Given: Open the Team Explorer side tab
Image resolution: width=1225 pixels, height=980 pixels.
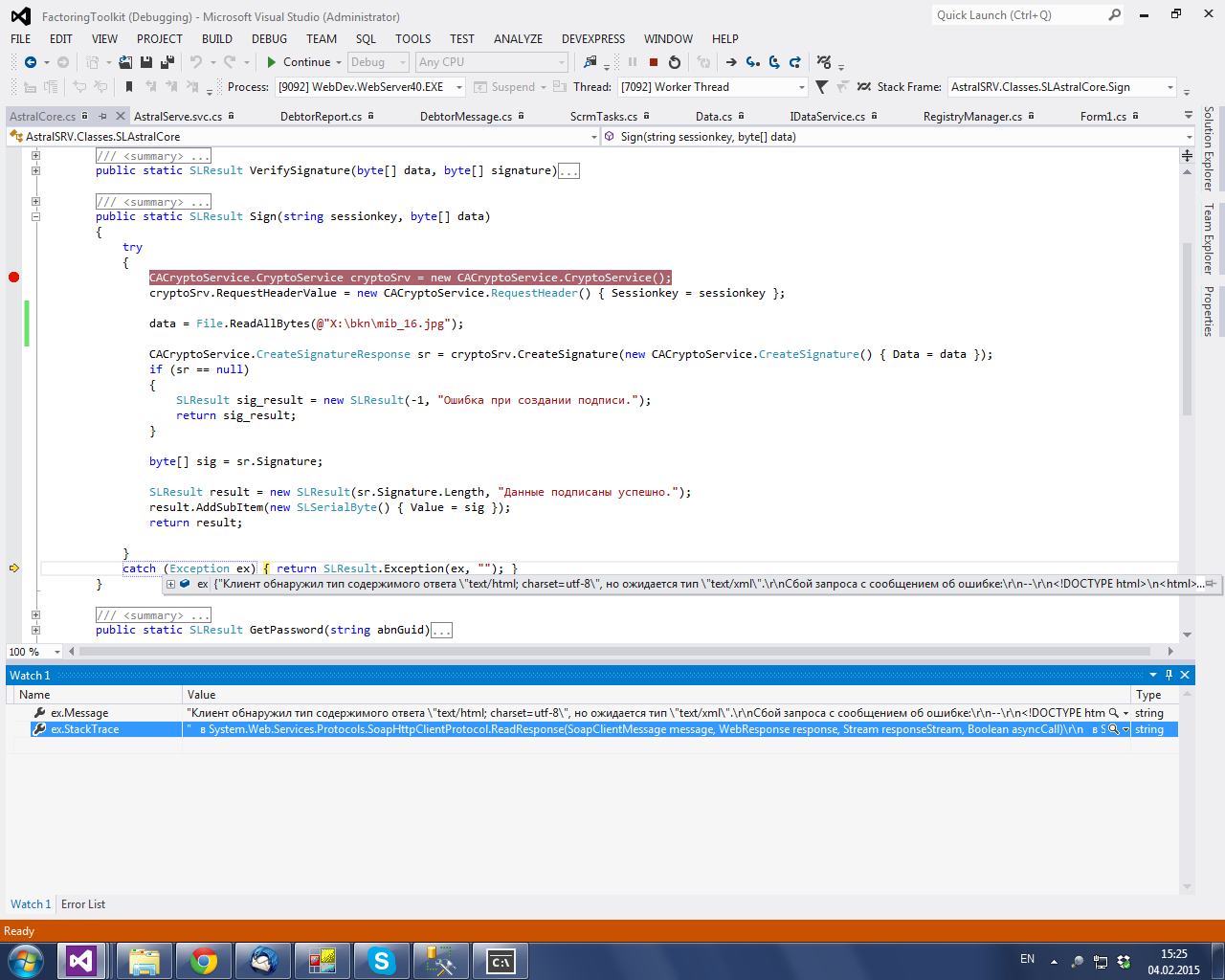Looking at the screenshot, I should tap(1209, 238).
